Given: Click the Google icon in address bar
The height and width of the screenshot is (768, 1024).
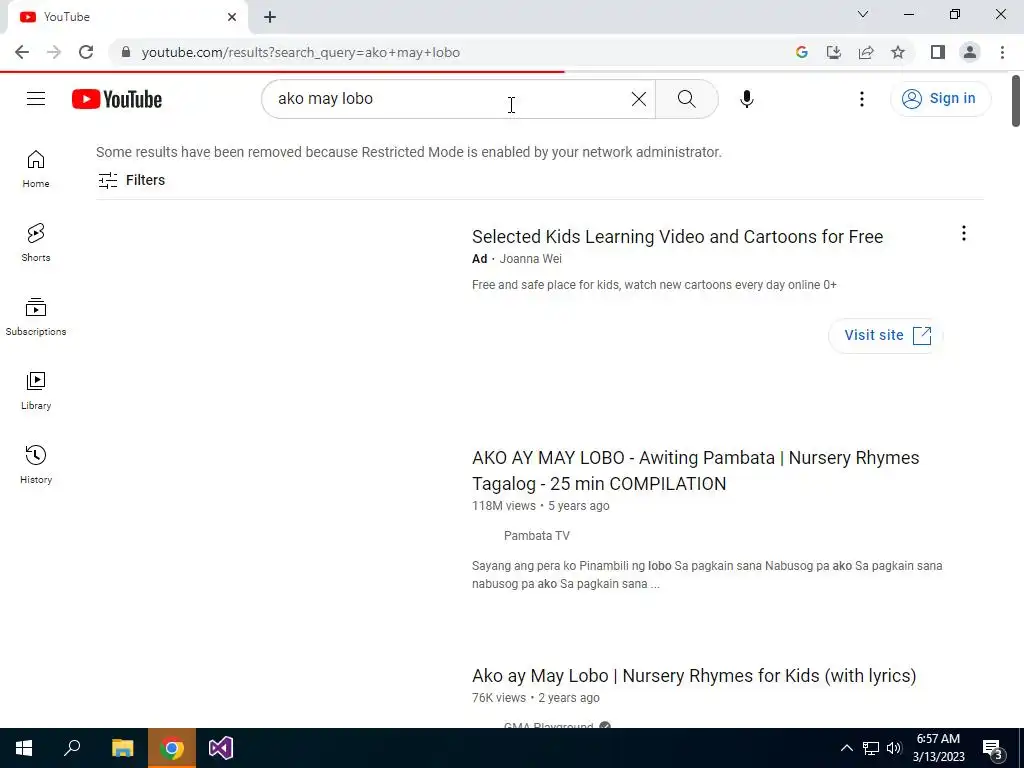Looking at the screenshot, I should tap(801, 52).
